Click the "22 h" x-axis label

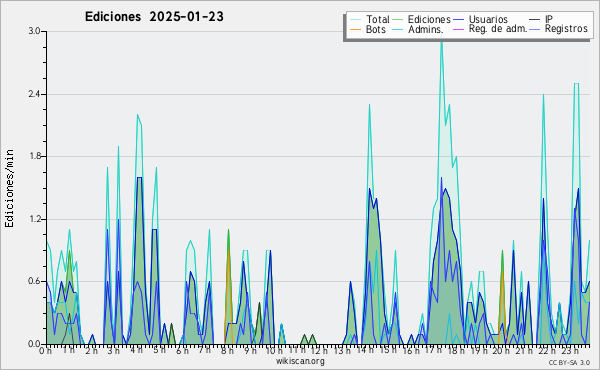click(x=547, y=350)
